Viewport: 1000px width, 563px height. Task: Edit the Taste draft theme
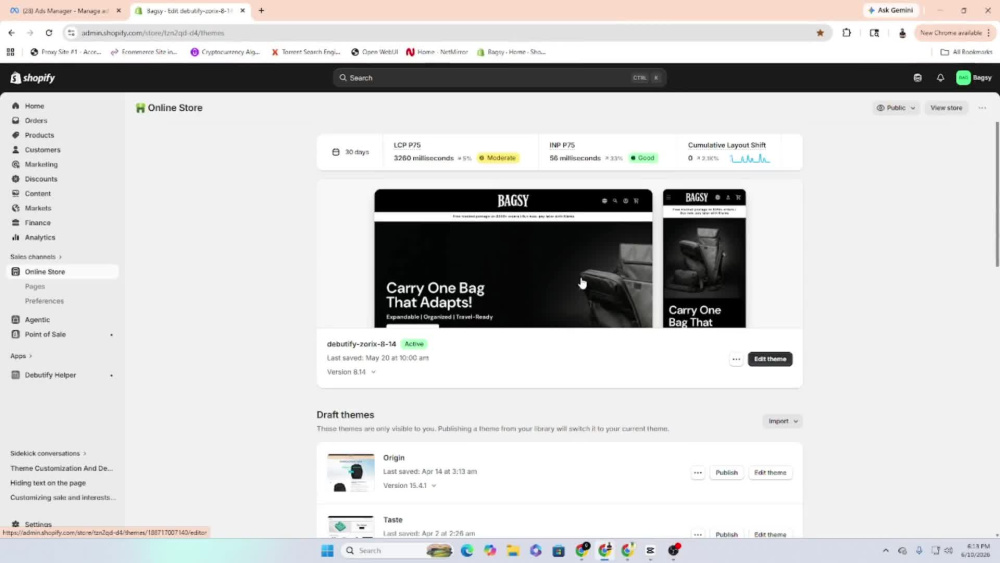click(770, 534)
